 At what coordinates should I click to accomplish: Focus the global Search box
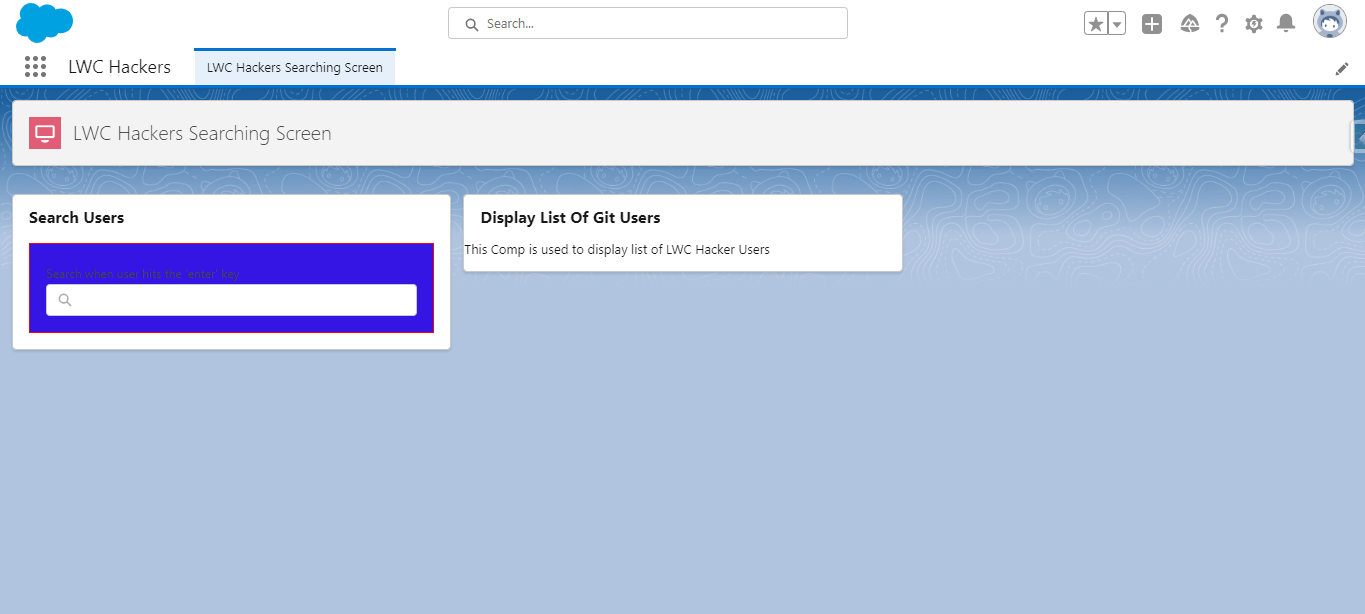point(648,23)
